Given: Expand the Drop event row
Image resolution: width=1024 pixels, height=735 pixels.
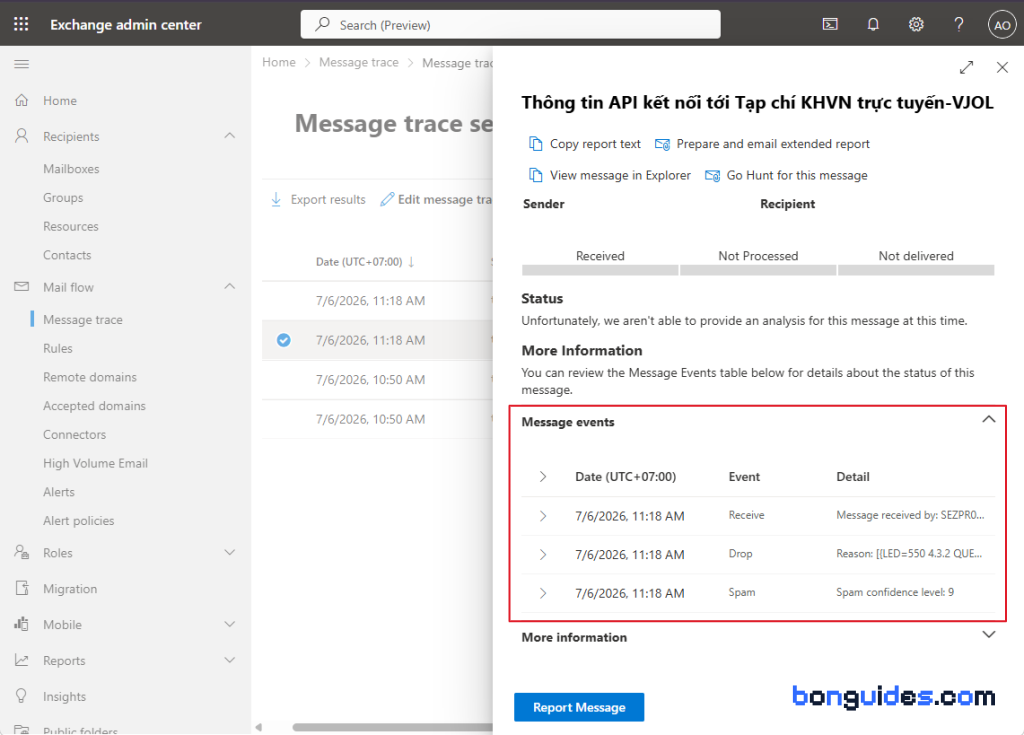Looking at the screenshot, I should [543, 555].
